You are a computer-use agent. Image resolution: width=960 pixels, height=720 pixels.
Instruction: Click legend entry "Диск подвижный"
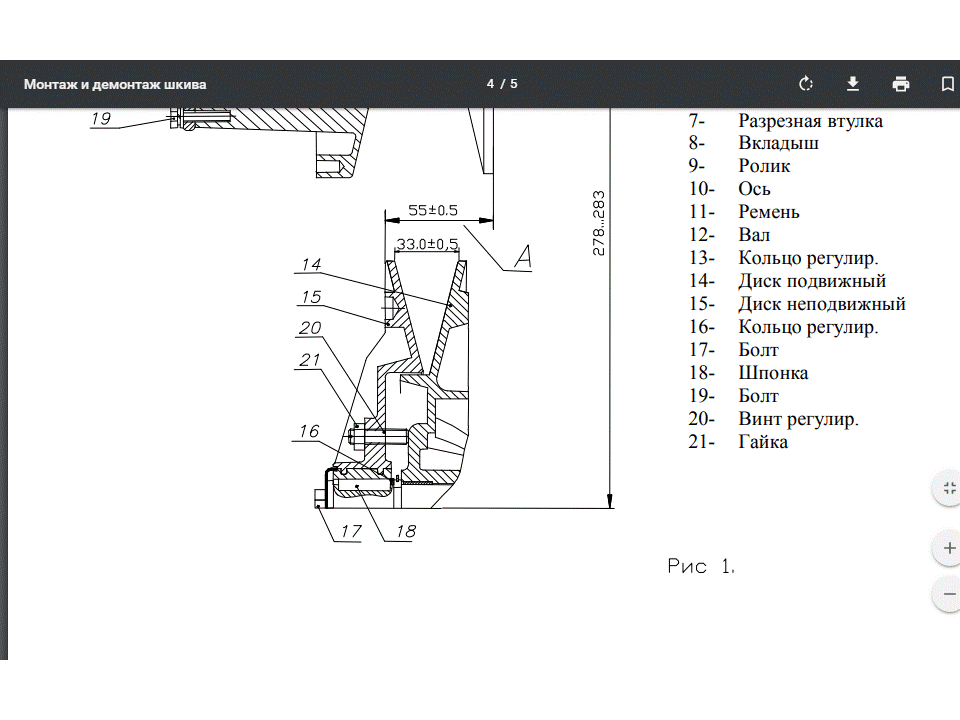point(812,281)
